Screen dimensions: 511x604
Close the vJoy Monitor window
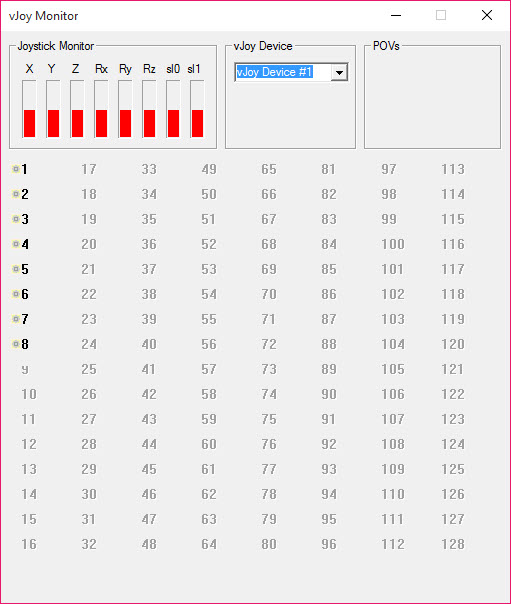487,15
